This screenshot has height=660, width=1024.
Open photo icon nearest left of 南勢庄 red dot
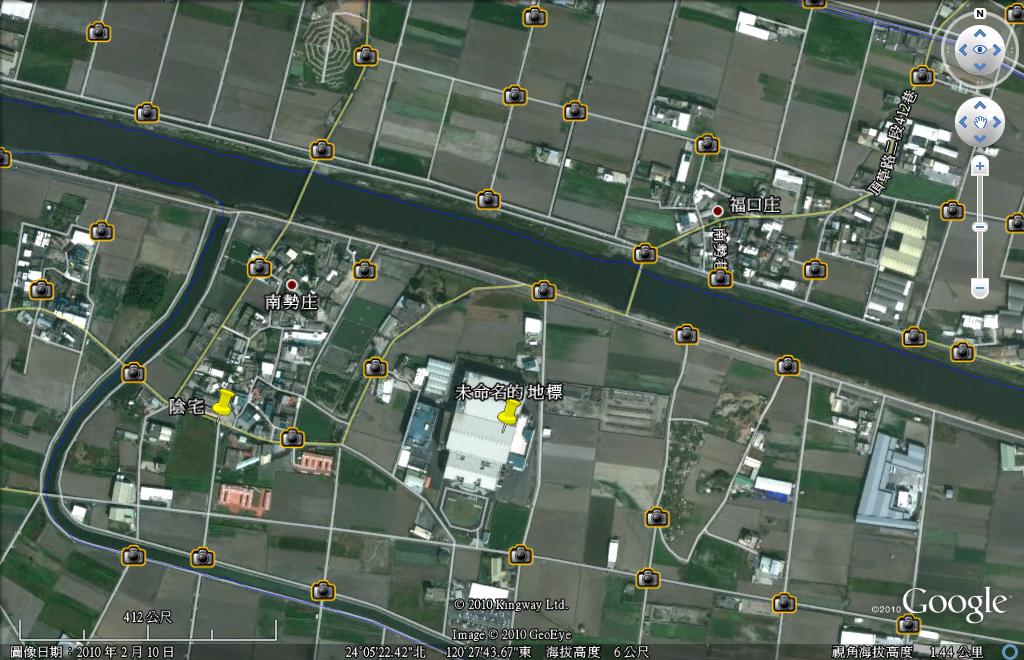click(259, 268)
